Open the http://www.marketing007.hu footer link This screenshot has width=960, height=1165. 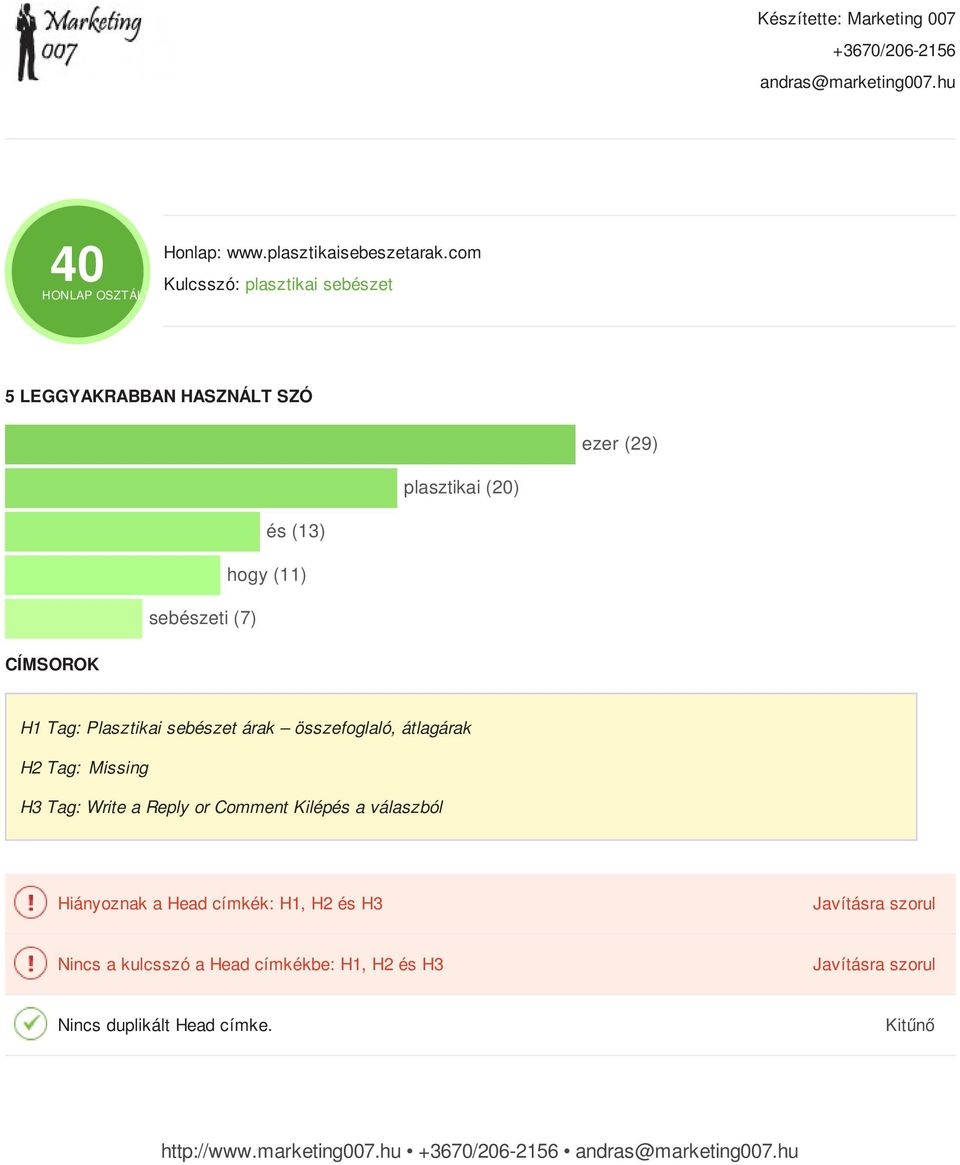(281, 1151)
